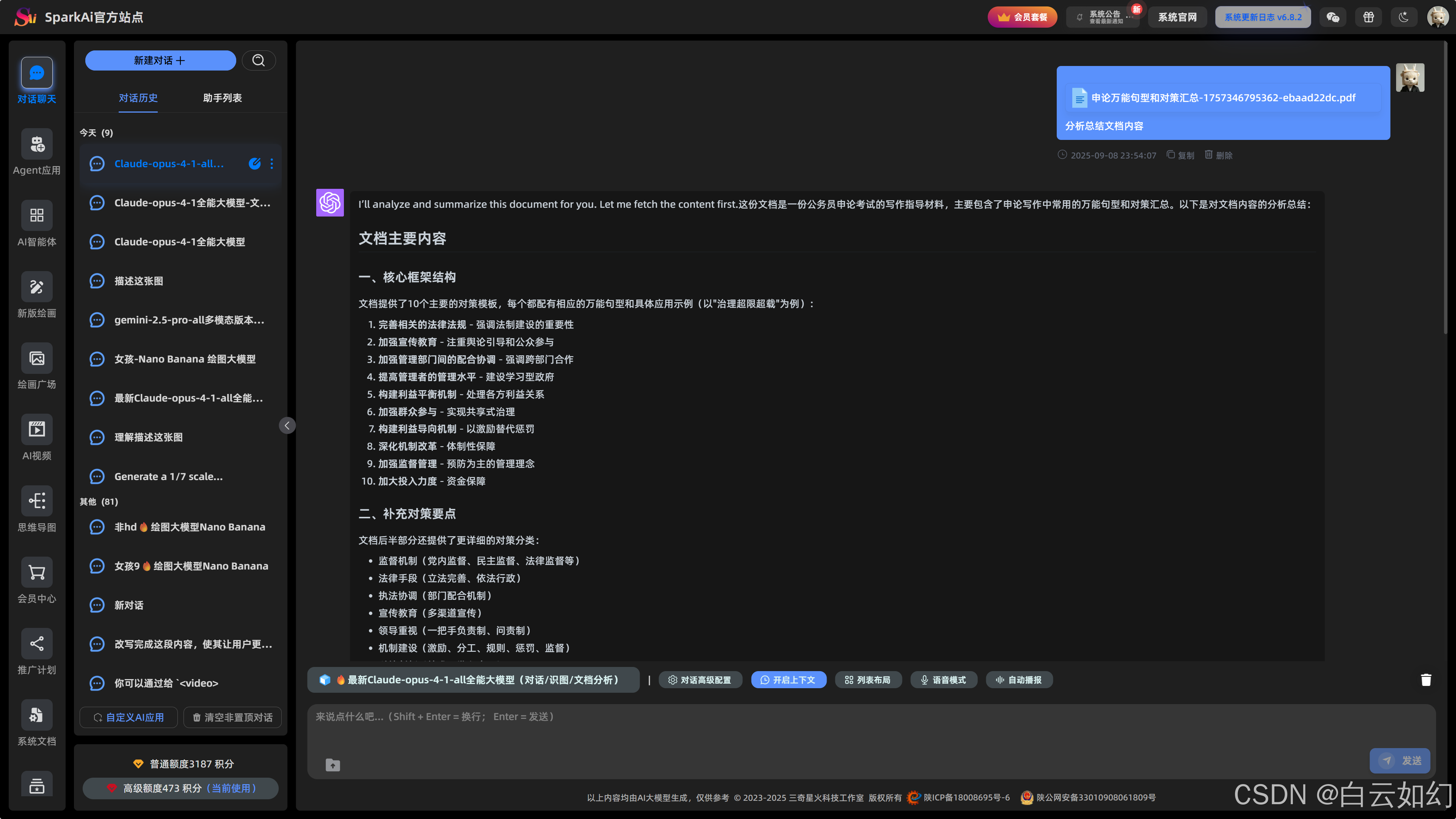The image size is (1456, 819).
Task: Select the 对话历史 tab
Action: 138,98
